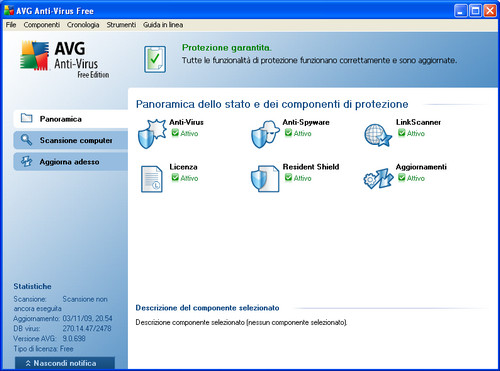
Task: Minimize the AVG Anti-Virus Free window
Action: [461, 11]
